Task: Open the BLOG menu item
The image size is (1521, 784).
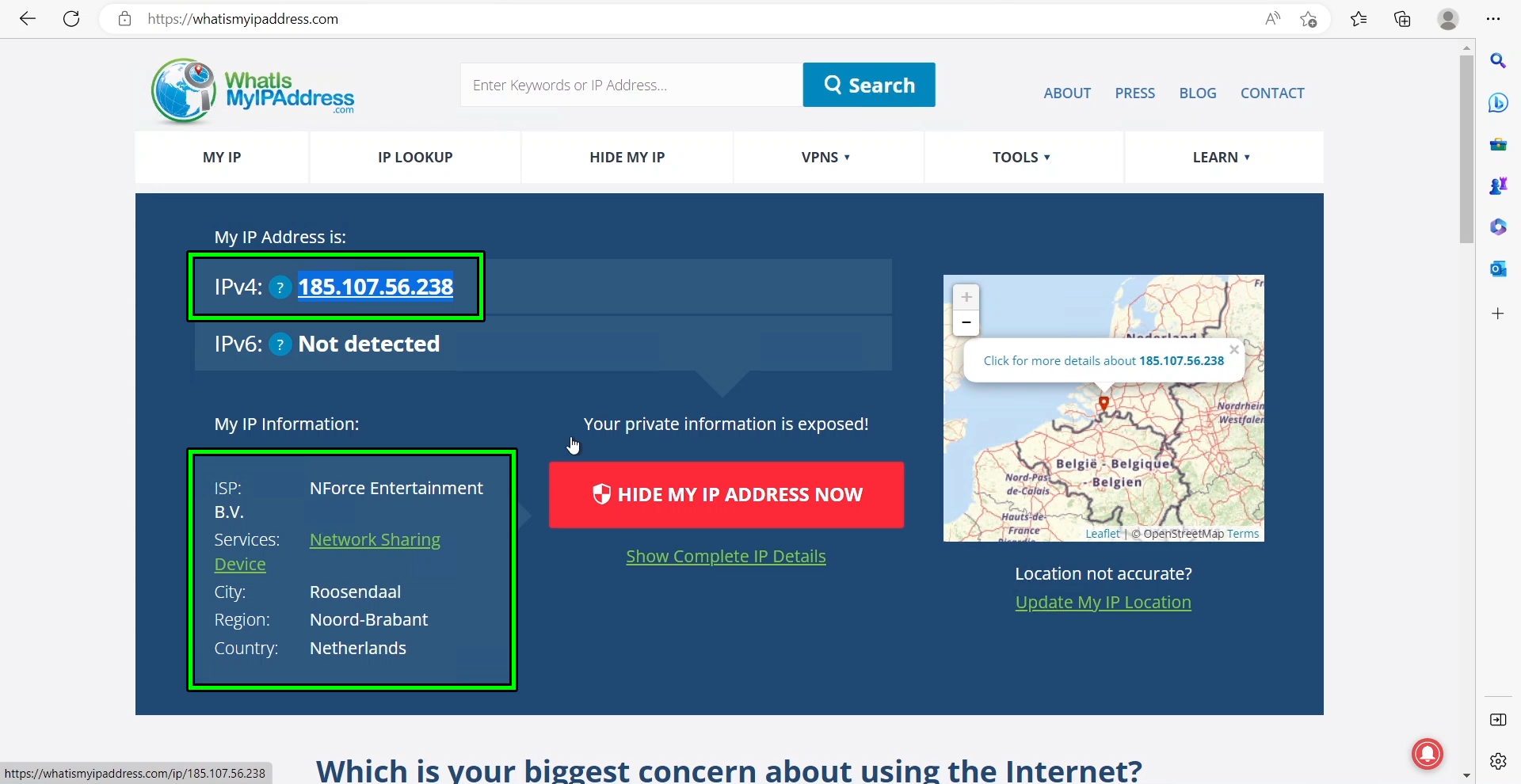Action: 1197,93
